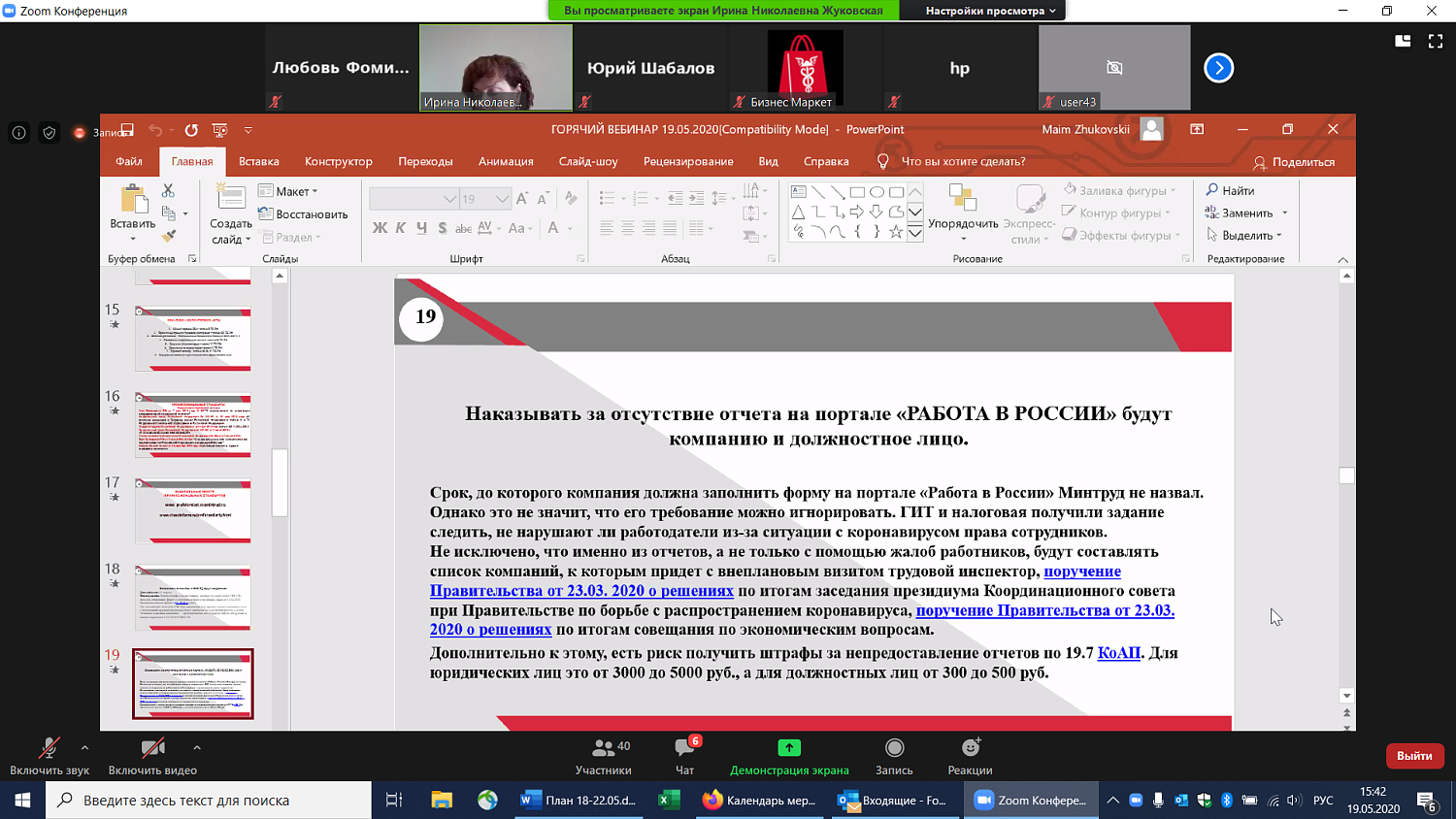Image resolution: width=1456 pixels, height=819 pixels.
Task: Click the Find (Найти) magnifier
Action: 1230,190
